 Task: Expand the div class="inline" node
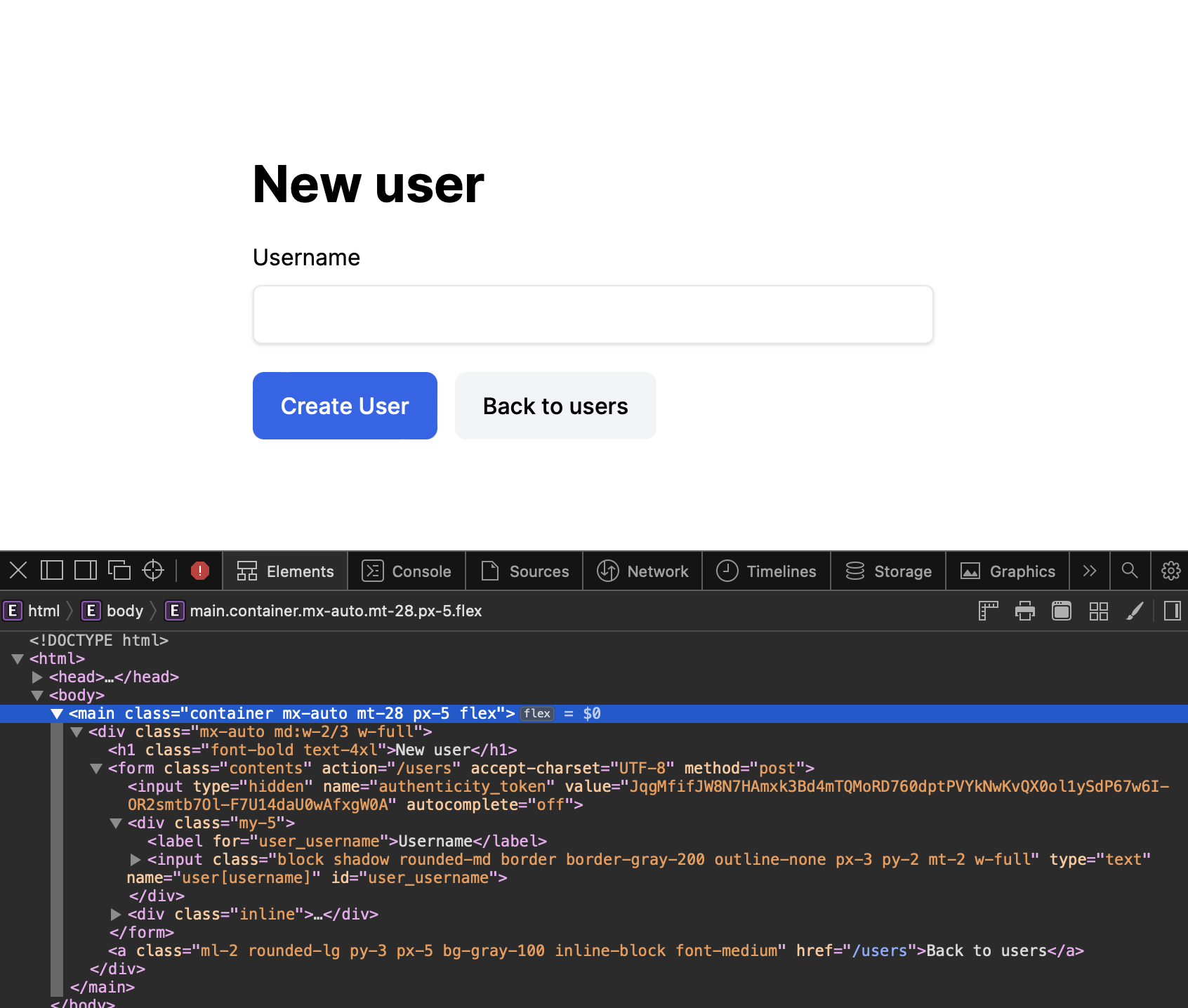pyautogui.click(x=116, y=915)
